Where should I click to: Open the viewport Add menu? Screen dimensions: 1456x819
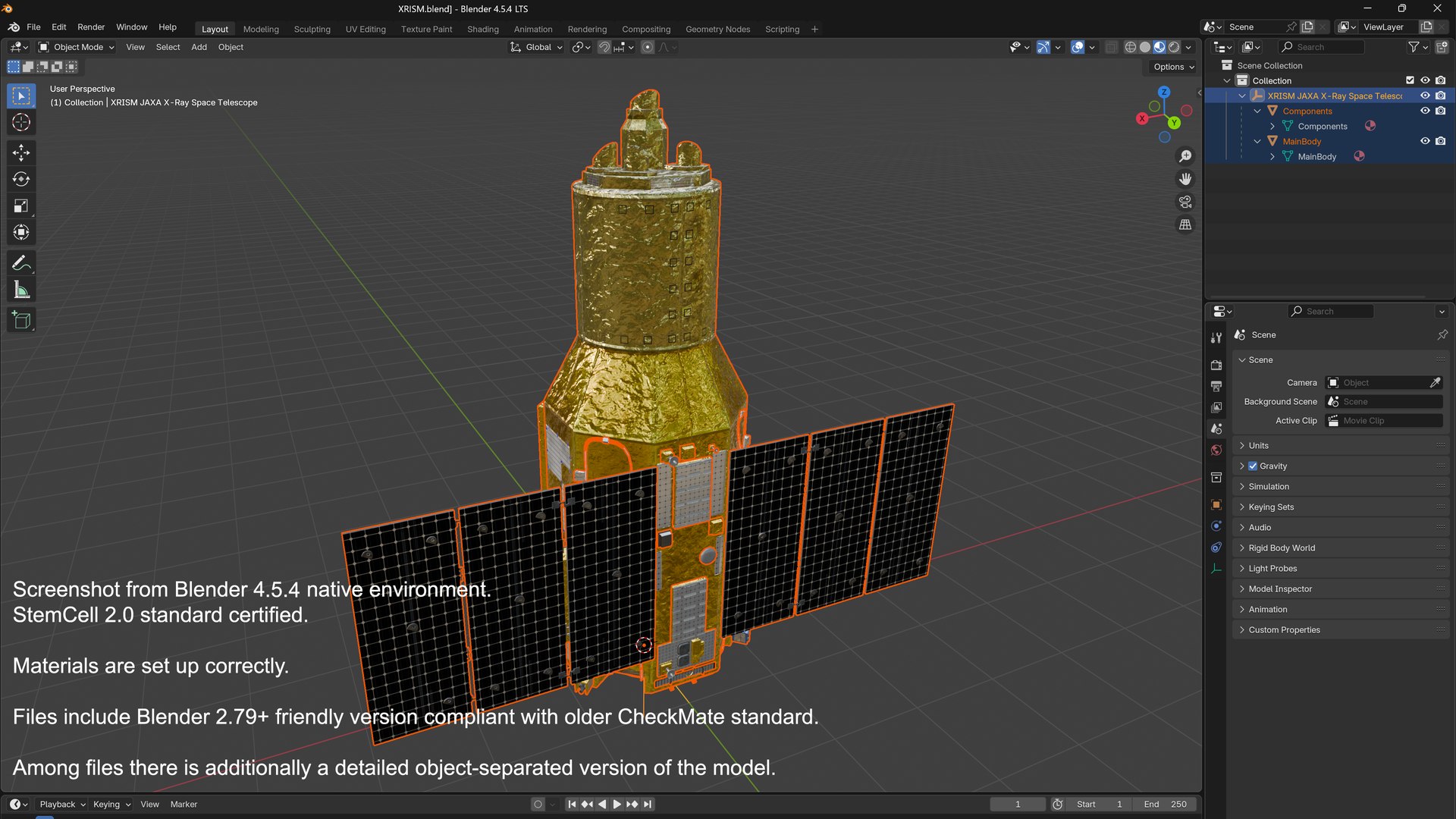pos(199,47)
